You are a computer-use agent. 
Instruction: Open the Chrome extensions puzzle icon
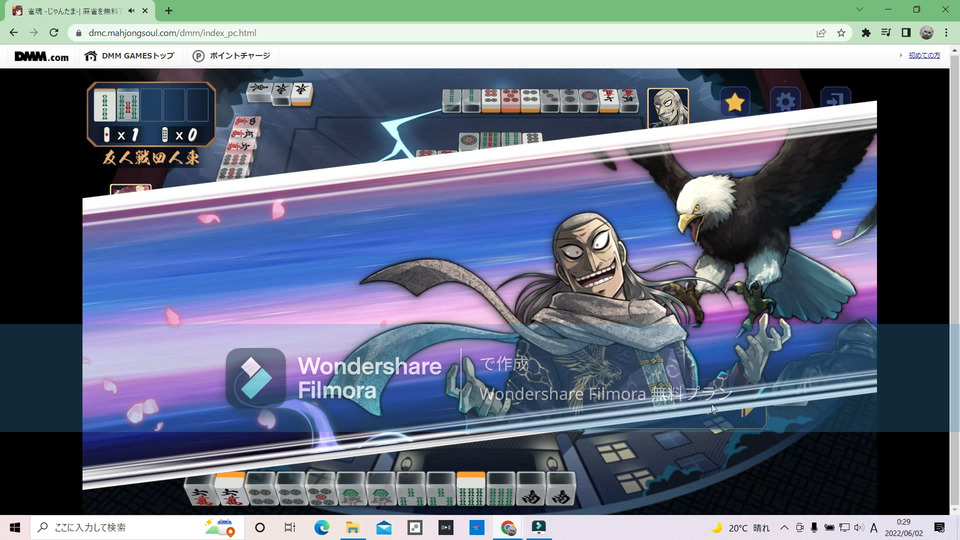[x=866, y=33]
